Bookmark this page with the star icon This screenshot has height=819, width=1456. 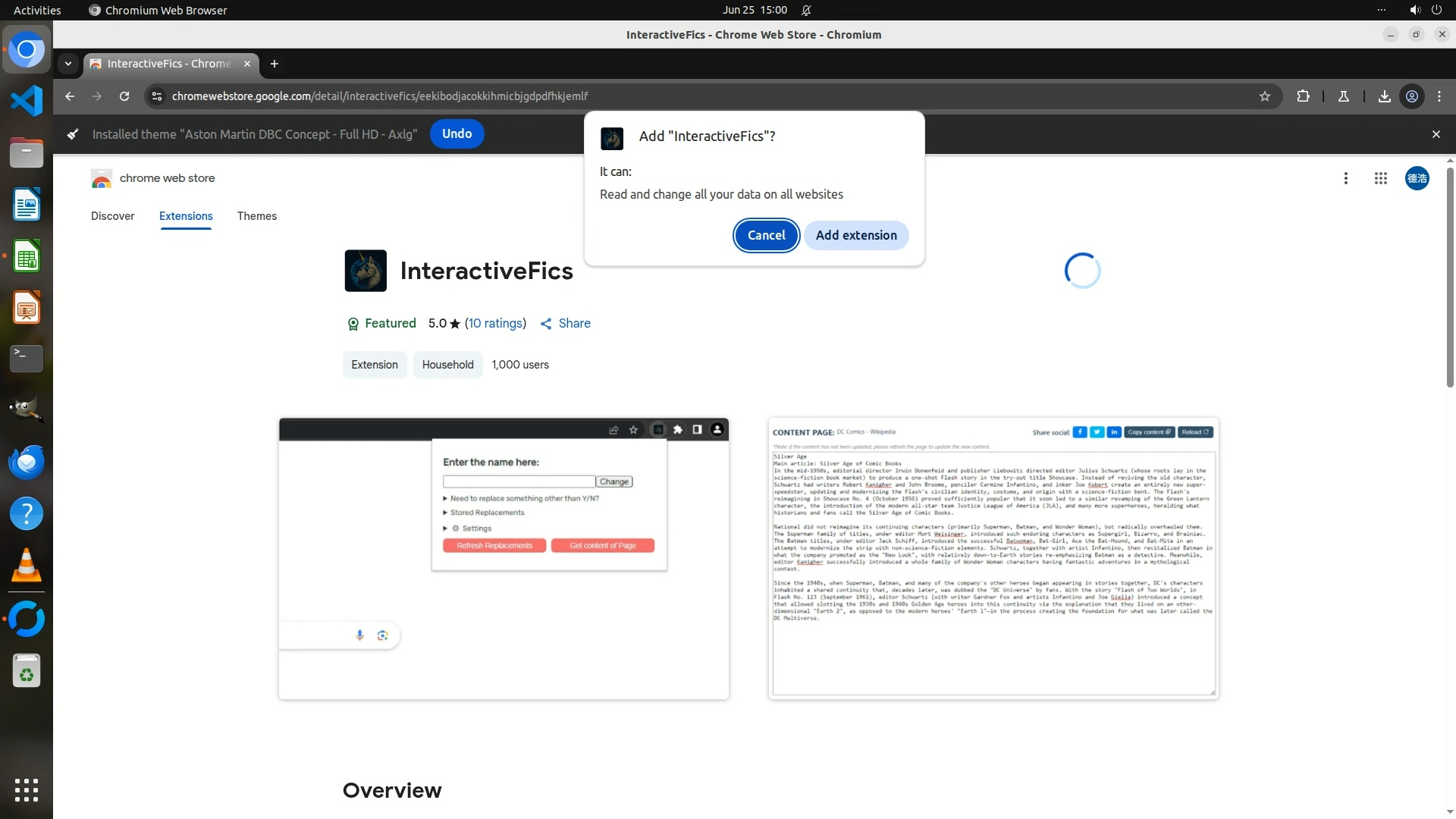(1264, 96)
